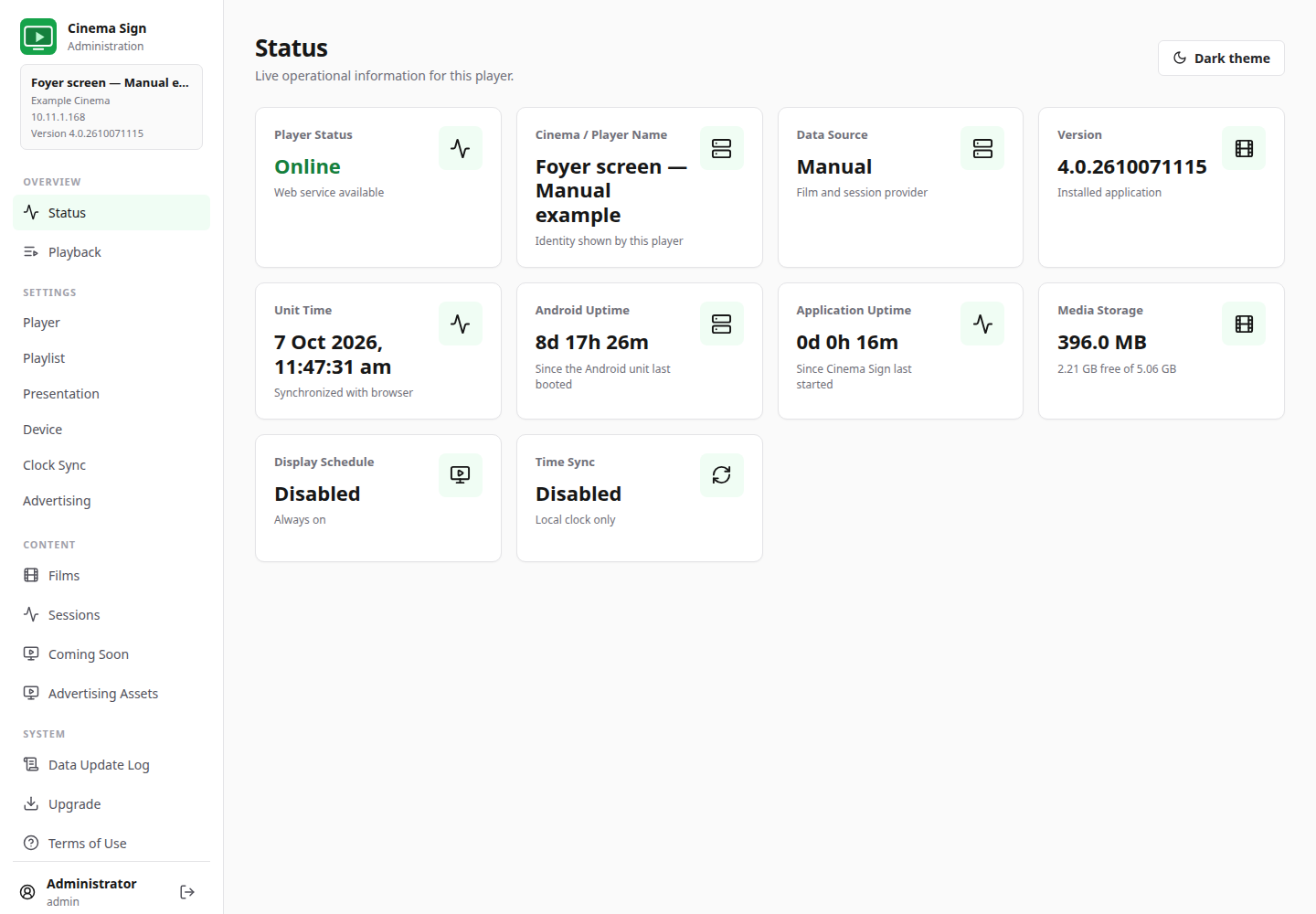Open the Status page in sidebar
Viewport: 1316px width, 914px height.
(111, 212)
